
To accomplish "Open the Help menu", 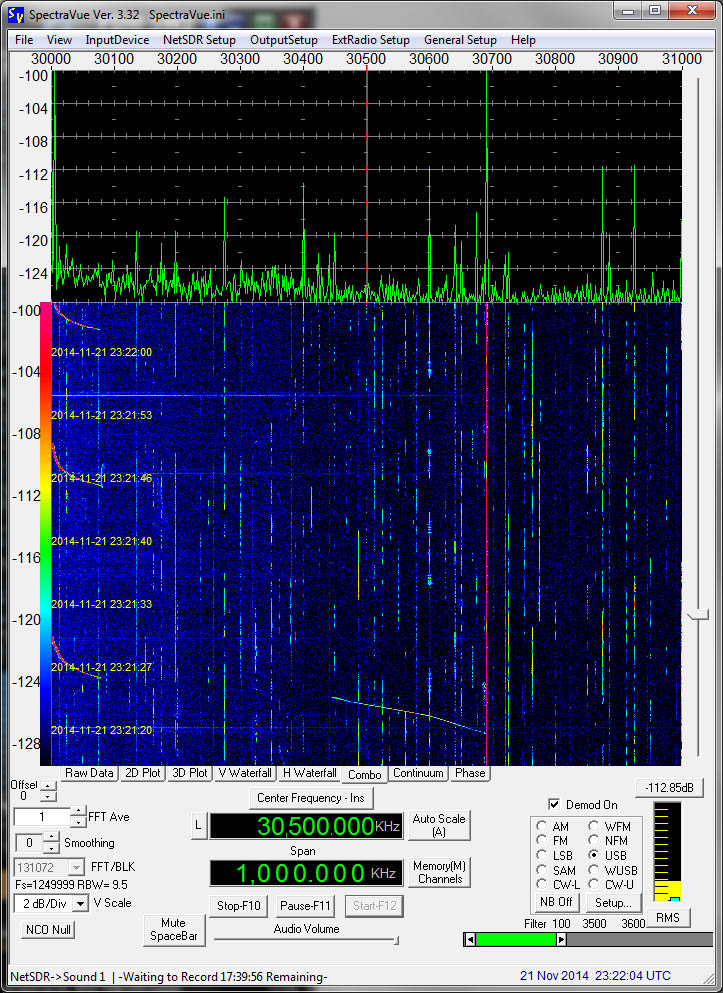I will pyautogui.click(x=523, y=40).
